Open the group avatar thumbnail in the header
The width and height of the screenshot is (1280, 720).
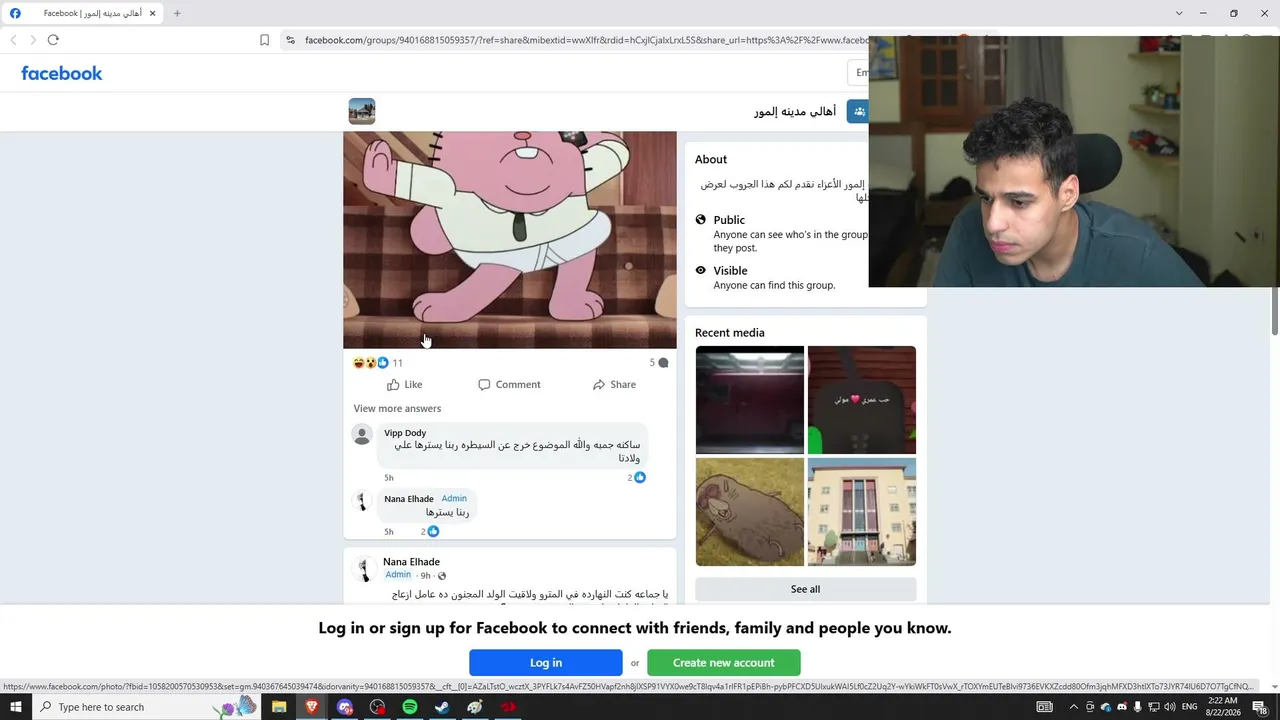(362, 111)
